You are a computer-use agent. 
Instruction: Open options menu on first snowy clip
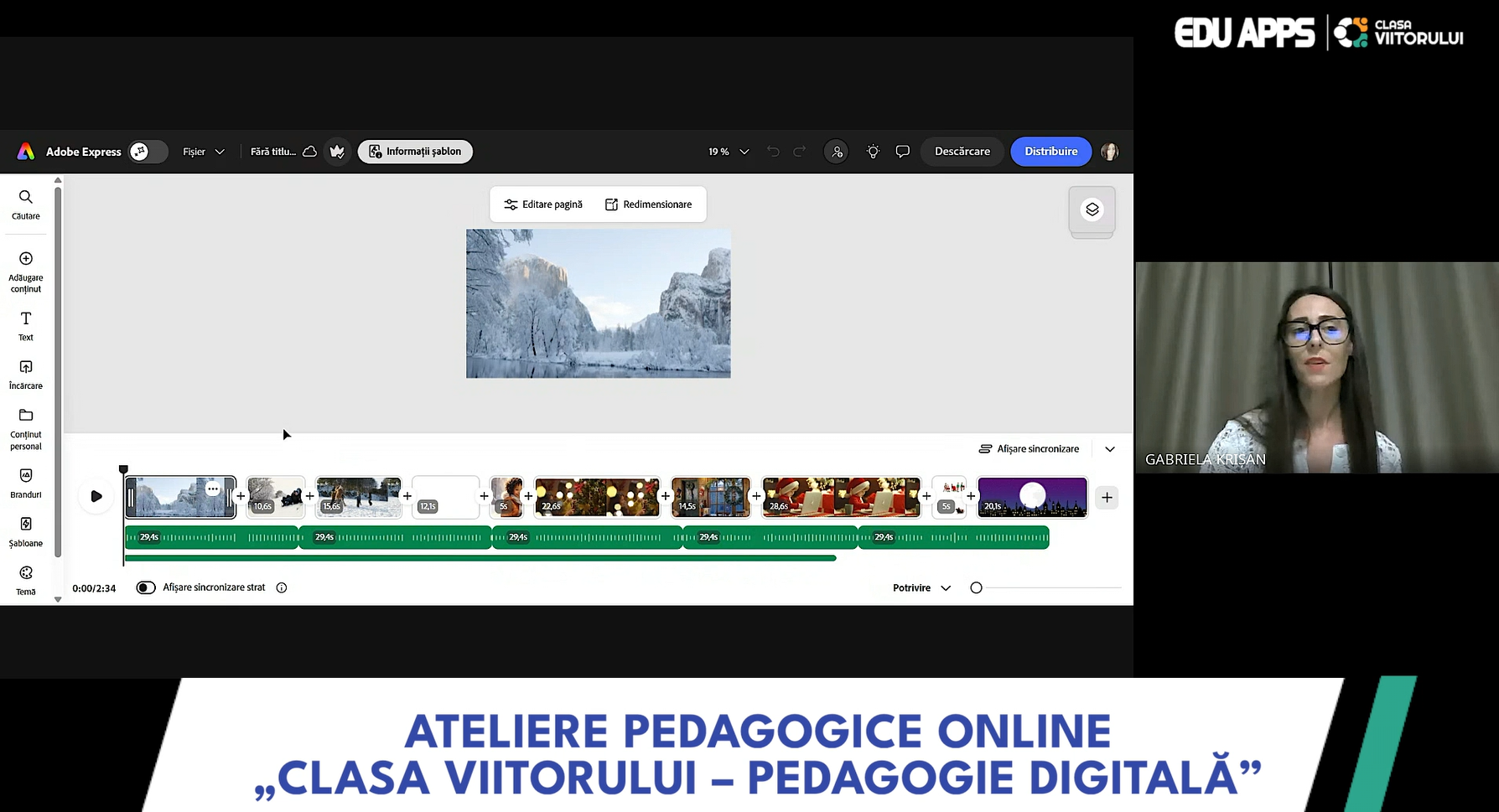tap(213, 489)
